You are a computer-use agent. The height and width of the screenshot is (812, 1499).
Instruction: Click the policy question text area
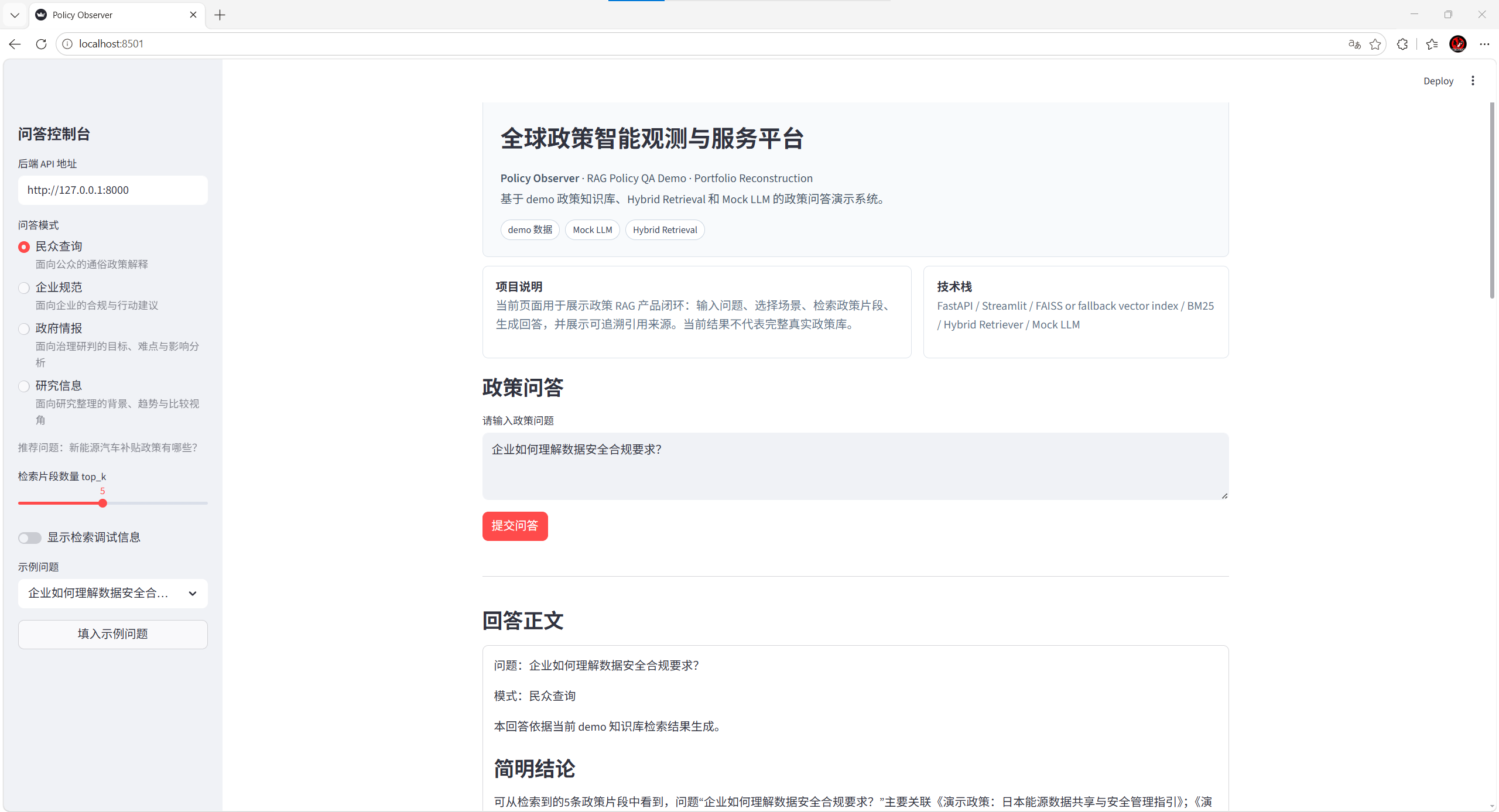tap(855, 466)
